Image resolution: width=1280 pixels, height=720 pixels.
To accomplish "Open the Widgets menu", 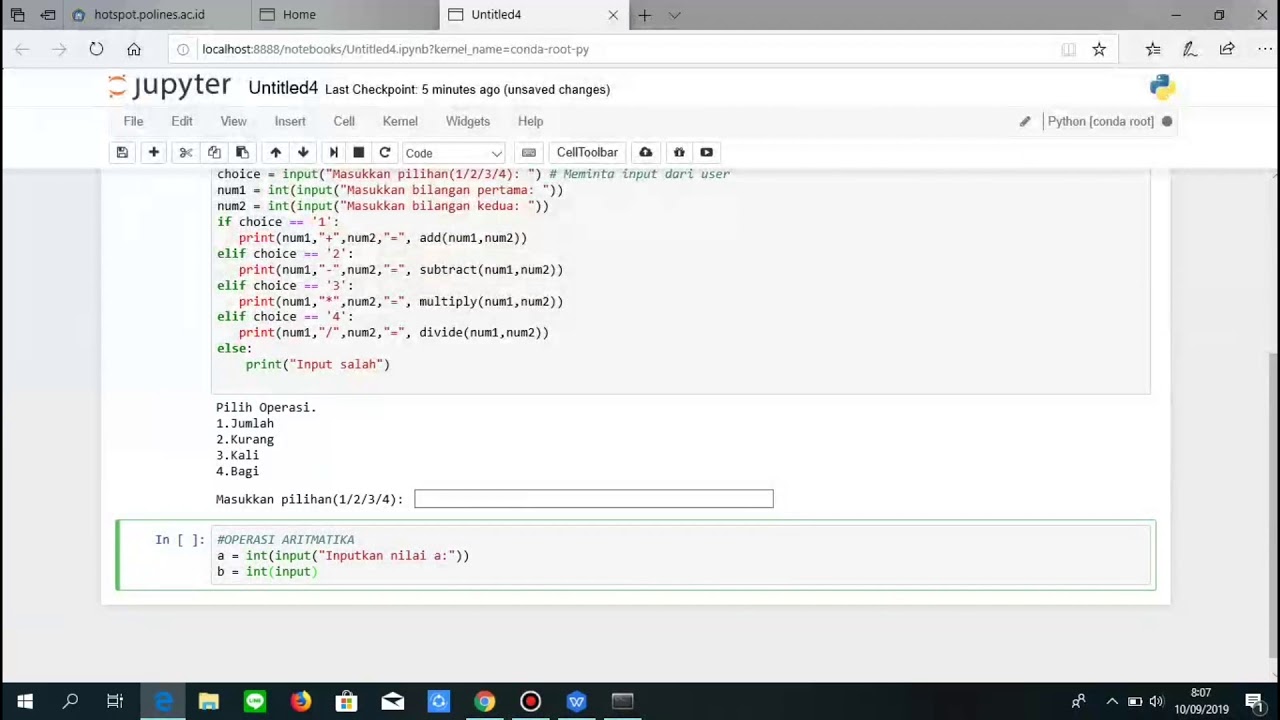I will (x=468, y=122).
